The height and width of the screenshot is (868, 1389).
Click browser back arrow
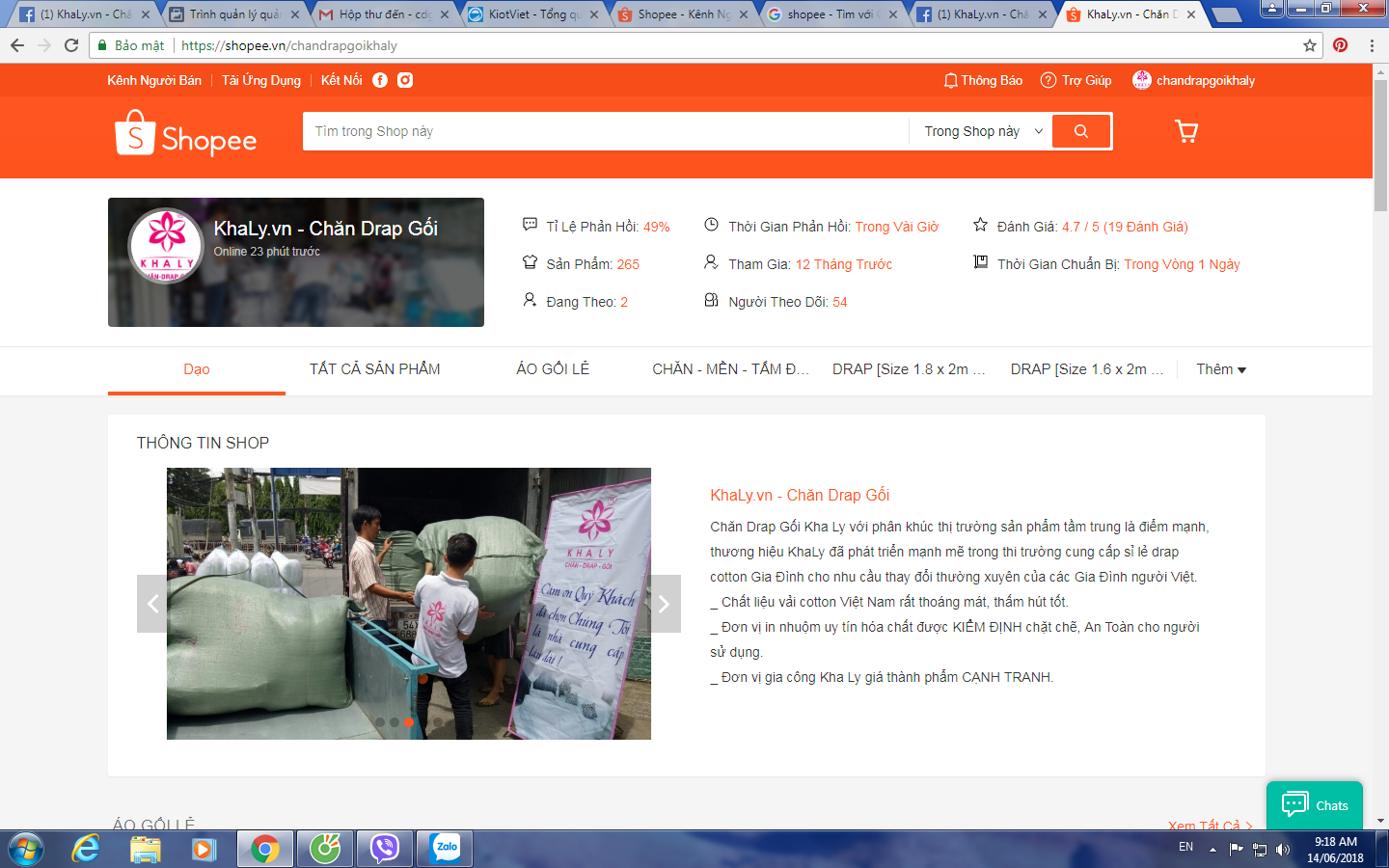(17, 45)
